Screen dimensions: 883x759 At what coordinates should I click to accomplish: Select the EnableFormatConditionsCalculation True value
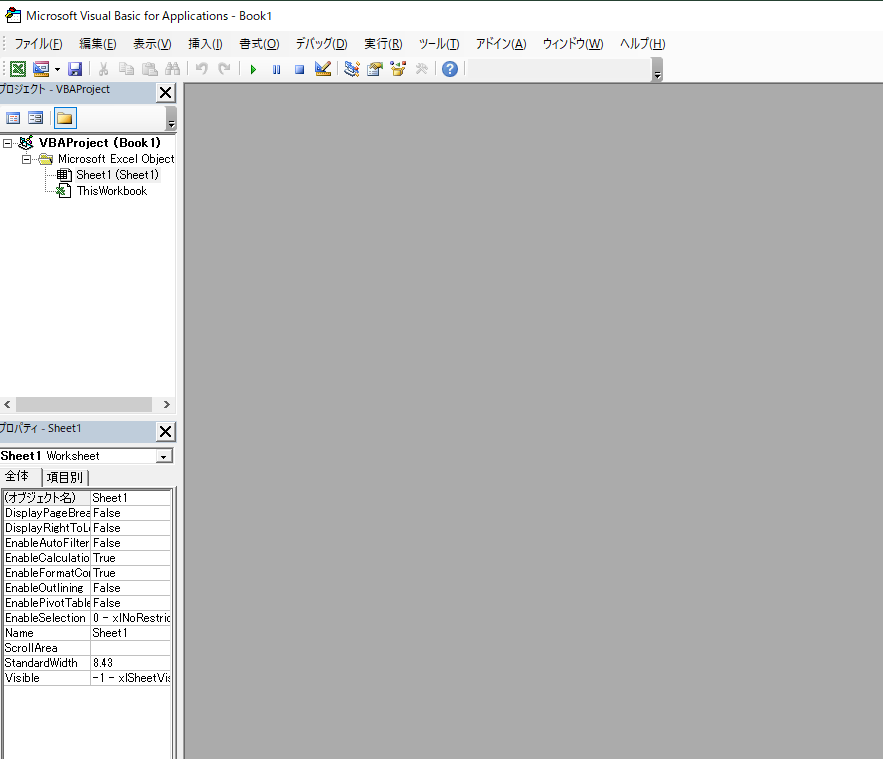tap(131, 573)
